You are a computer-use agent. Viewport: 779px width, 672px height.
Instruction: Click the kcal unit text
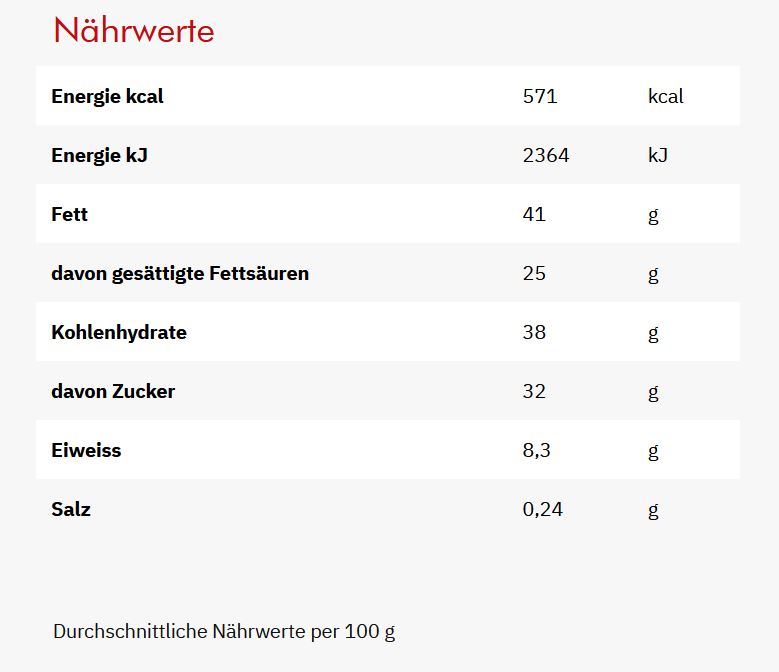click(x=666, y=97)
